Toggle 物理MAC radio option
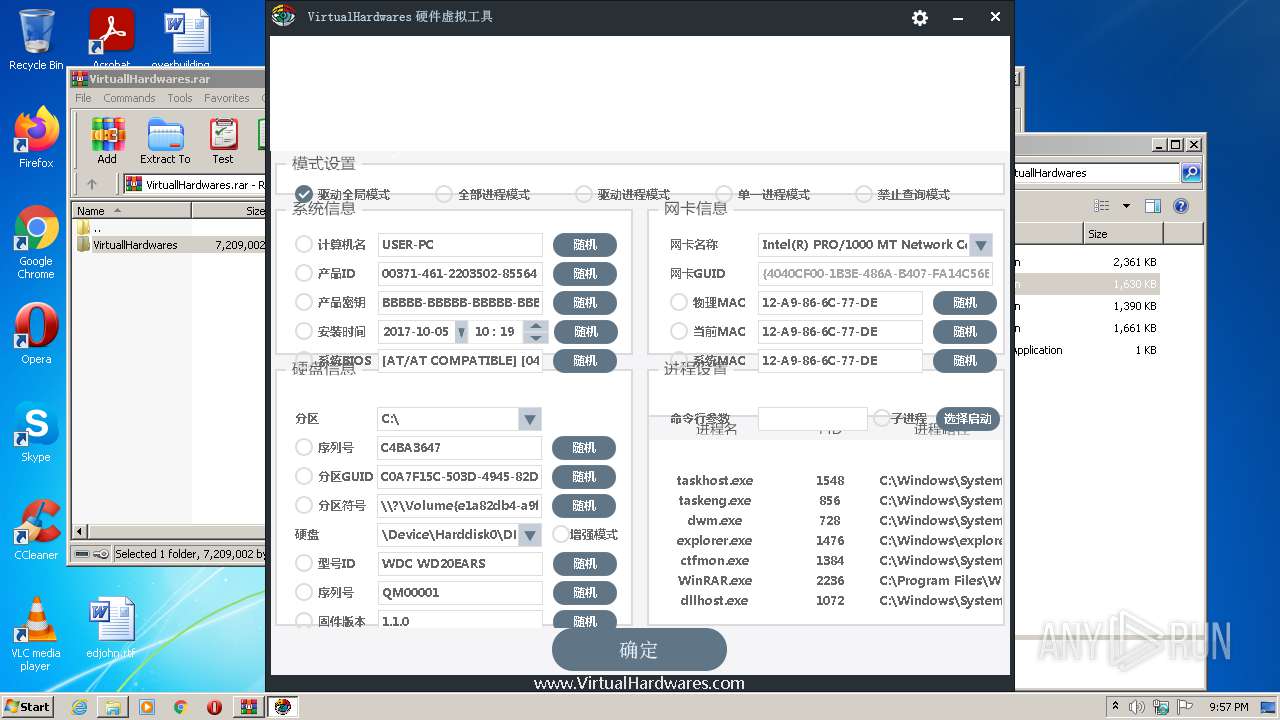1280x720 pixels. coord(679,302)
